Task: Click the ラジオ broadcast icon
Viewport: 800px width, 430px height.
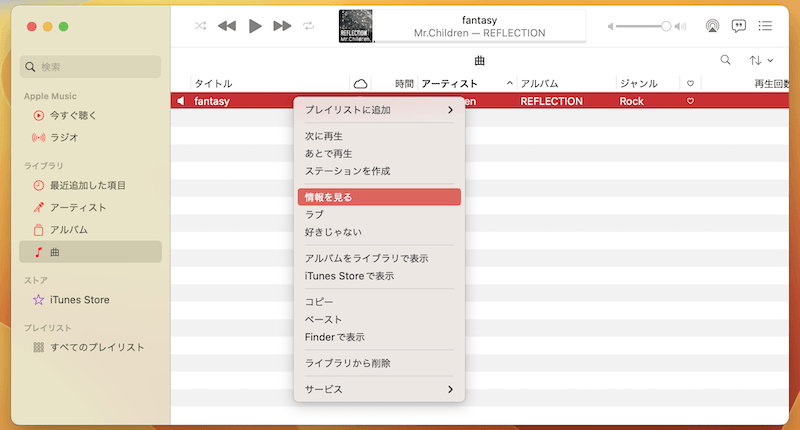Action: [39, 137]
